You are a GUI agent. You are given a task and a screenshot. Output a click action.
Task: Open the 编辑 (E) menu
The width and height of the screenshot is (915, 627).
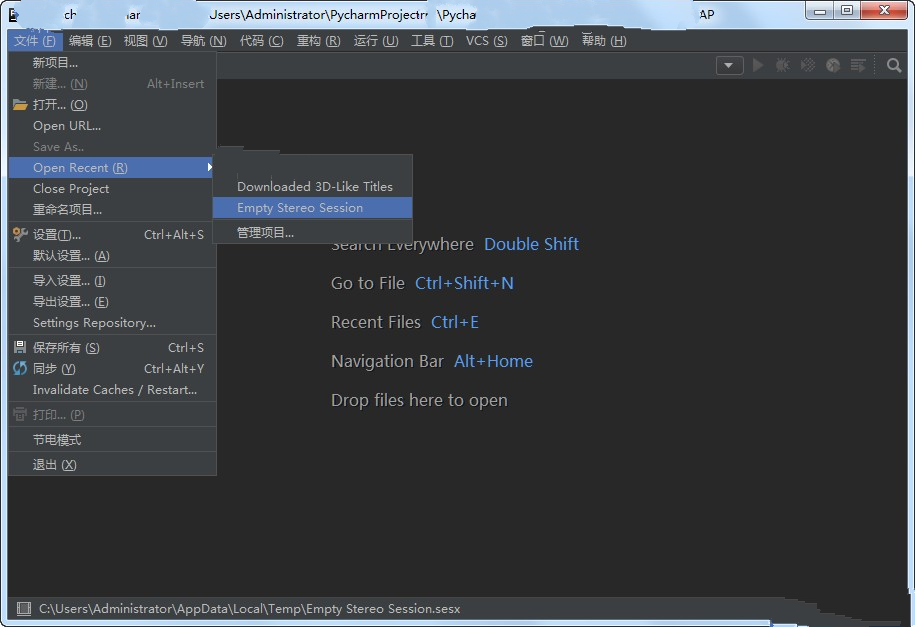point(90,41)
